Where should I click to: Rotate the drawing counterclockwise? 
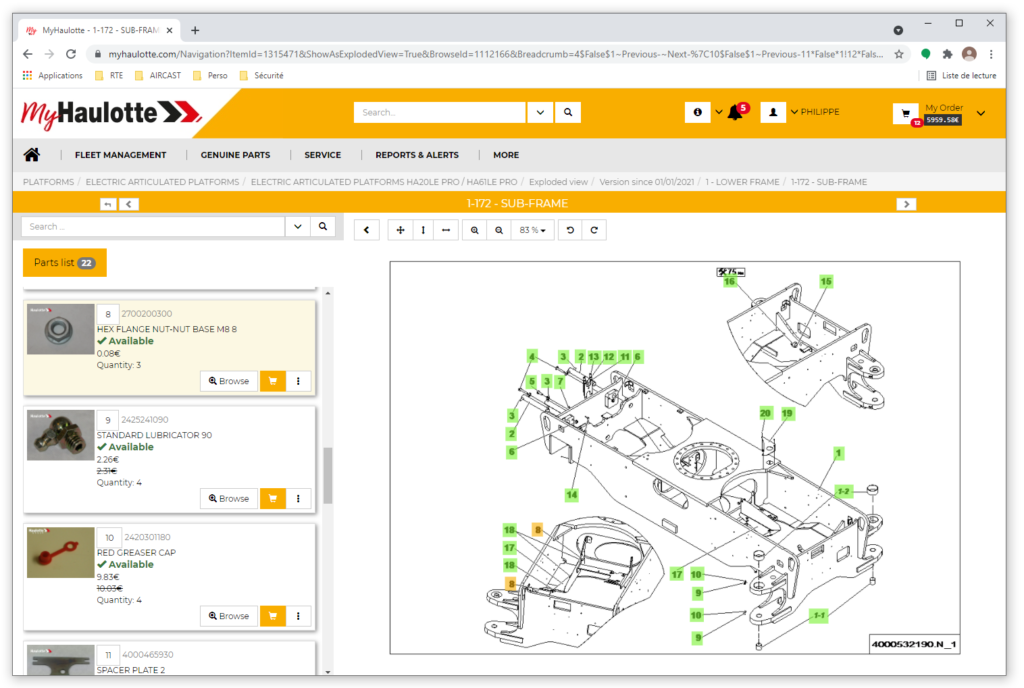click(x=570, y=230)
